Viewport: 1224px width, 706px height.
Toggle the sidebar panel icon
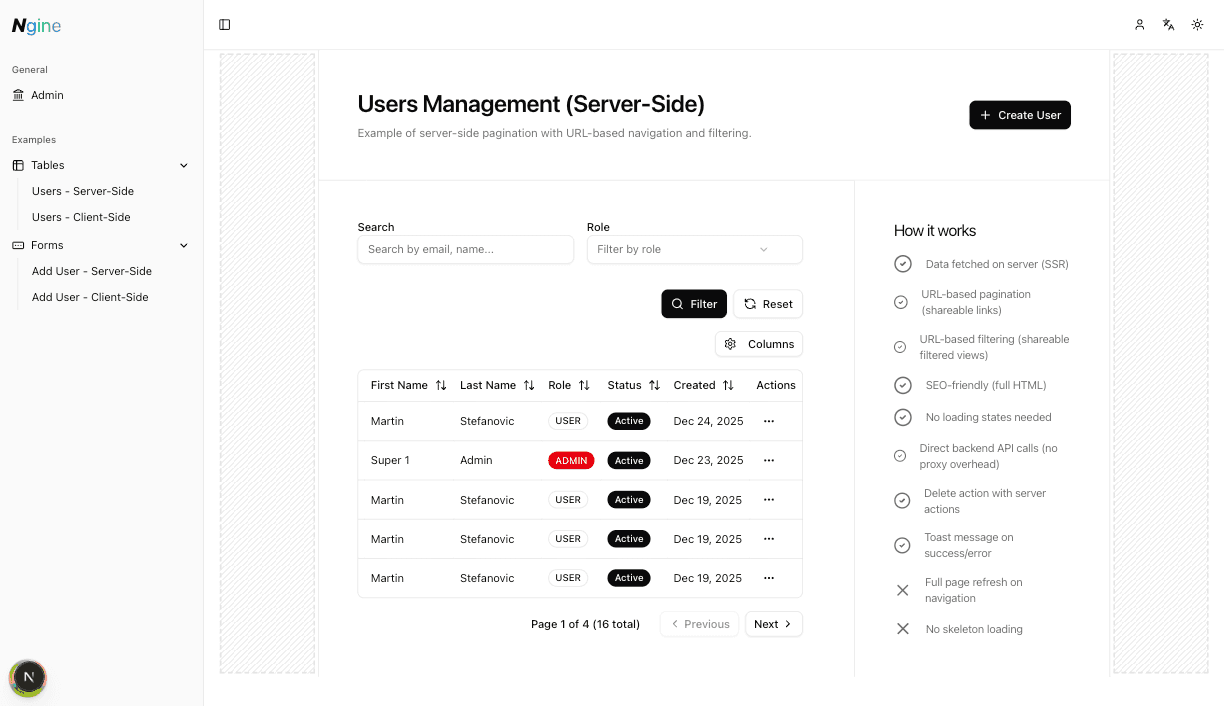pos(225,25)
